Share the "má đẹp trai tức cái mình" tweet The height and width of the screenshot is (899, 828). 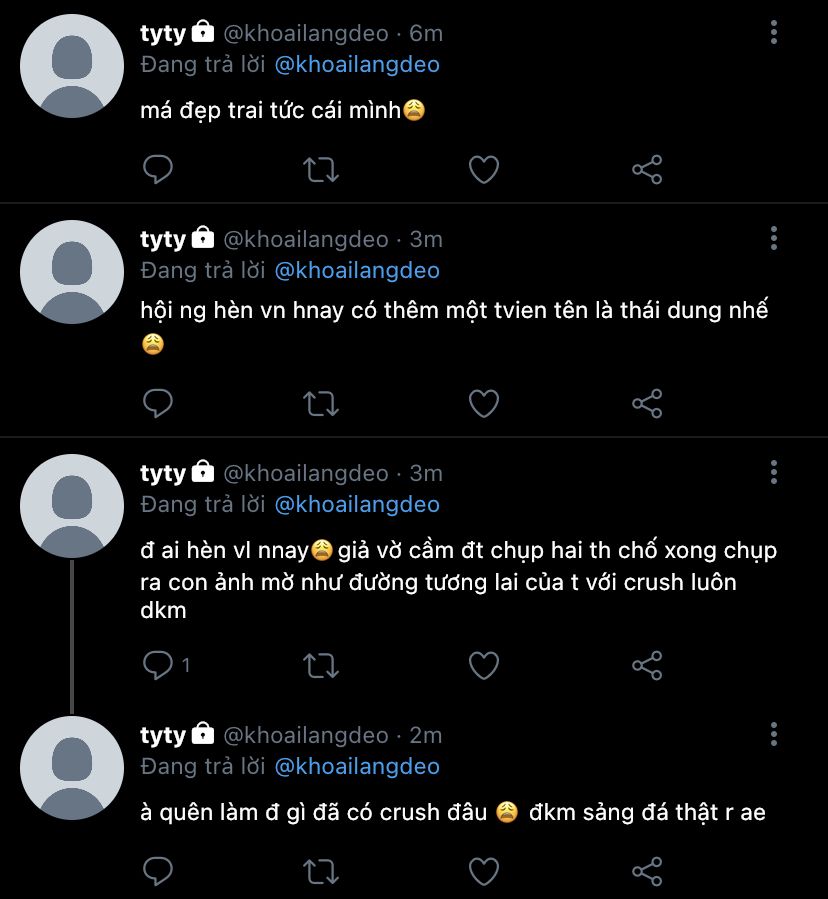pos(647,170)
